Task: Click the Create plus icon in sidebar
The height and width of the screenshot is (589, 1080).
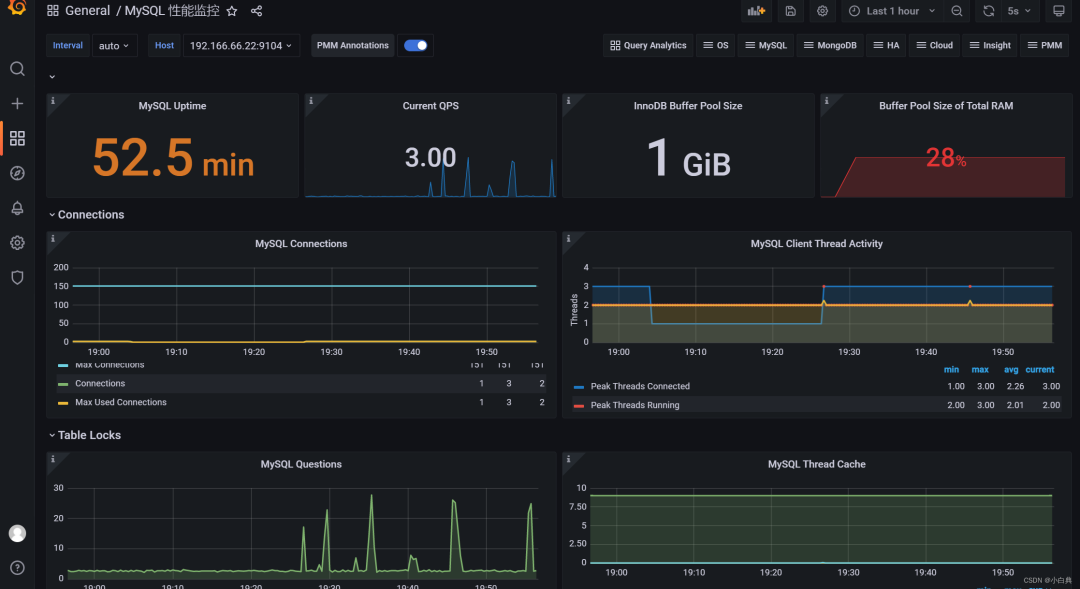Action: click(x=17, y=103)
